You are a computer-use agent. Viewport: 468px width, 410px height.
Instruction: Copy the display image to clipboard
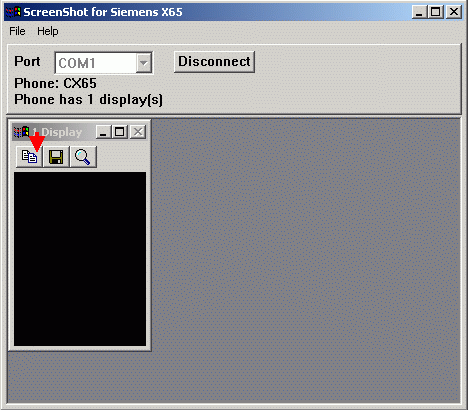[x=29, y=156]
